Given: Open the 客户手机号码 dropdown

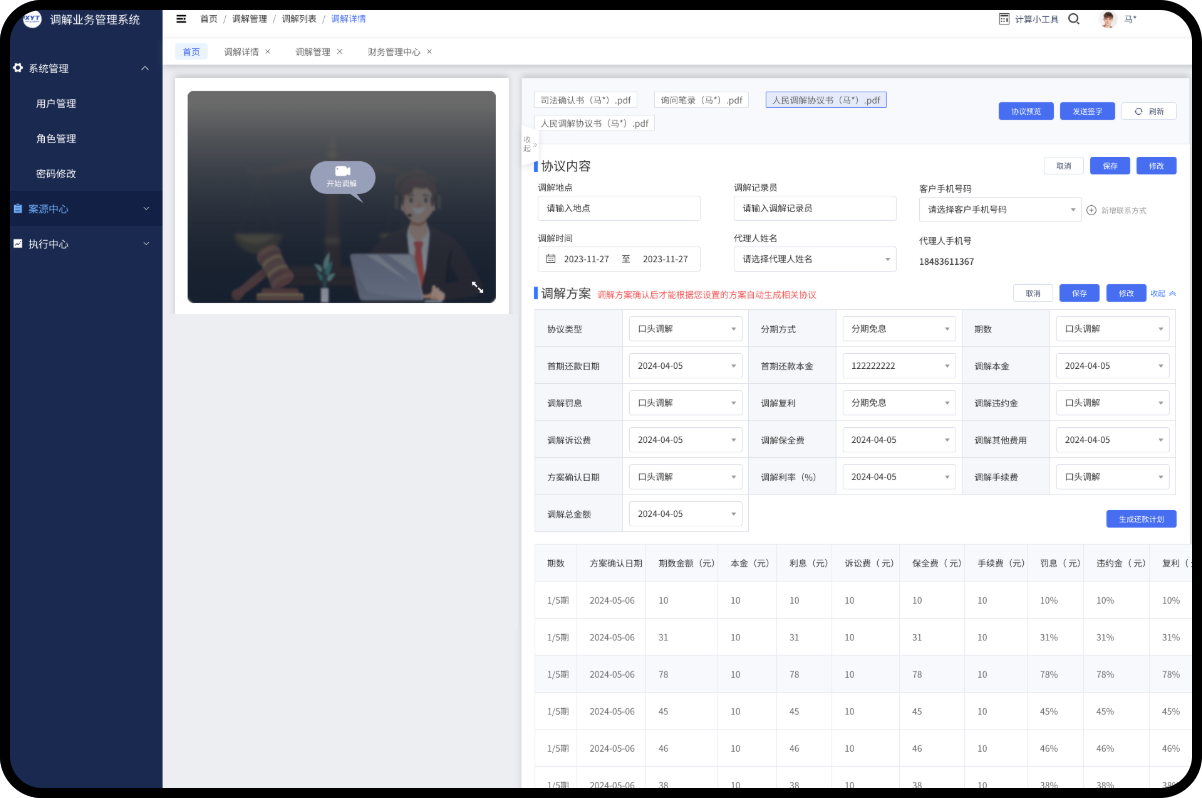Looking at the screenshot, I should 998,210.
